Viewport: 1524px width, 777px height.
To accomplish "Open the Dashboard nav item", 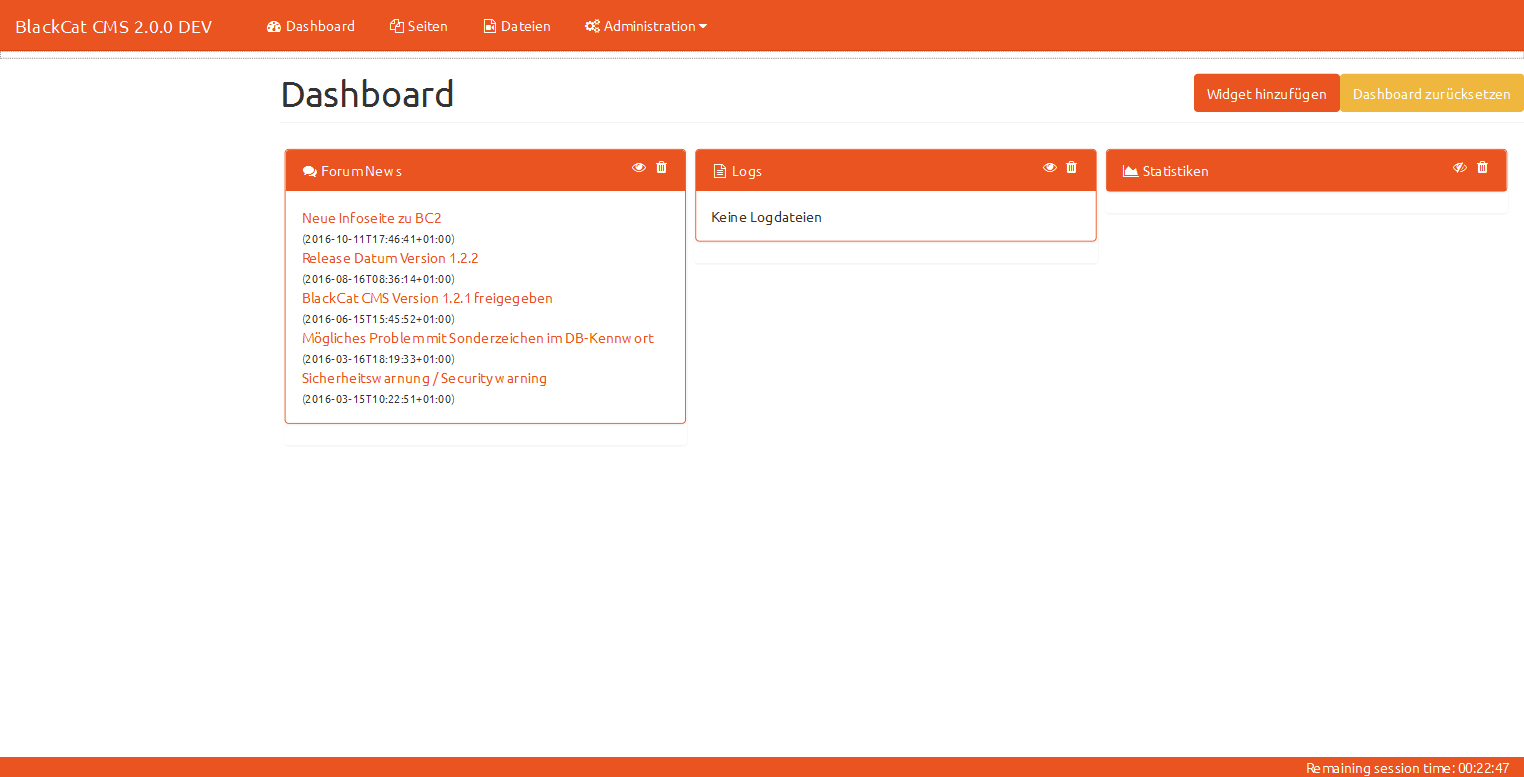I will pos(311,26).
